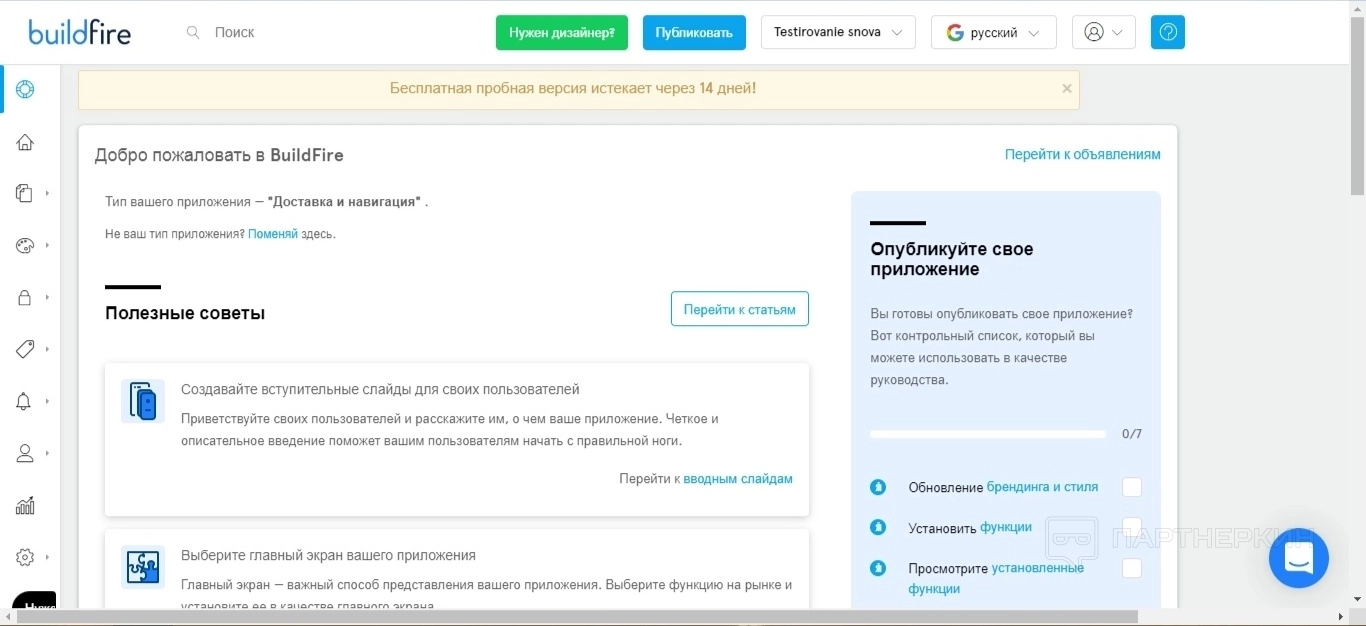This screenshot has height=626, width=1366.
Task: Click the horizontal page scrollbar
Action: [x=578, y=617]
